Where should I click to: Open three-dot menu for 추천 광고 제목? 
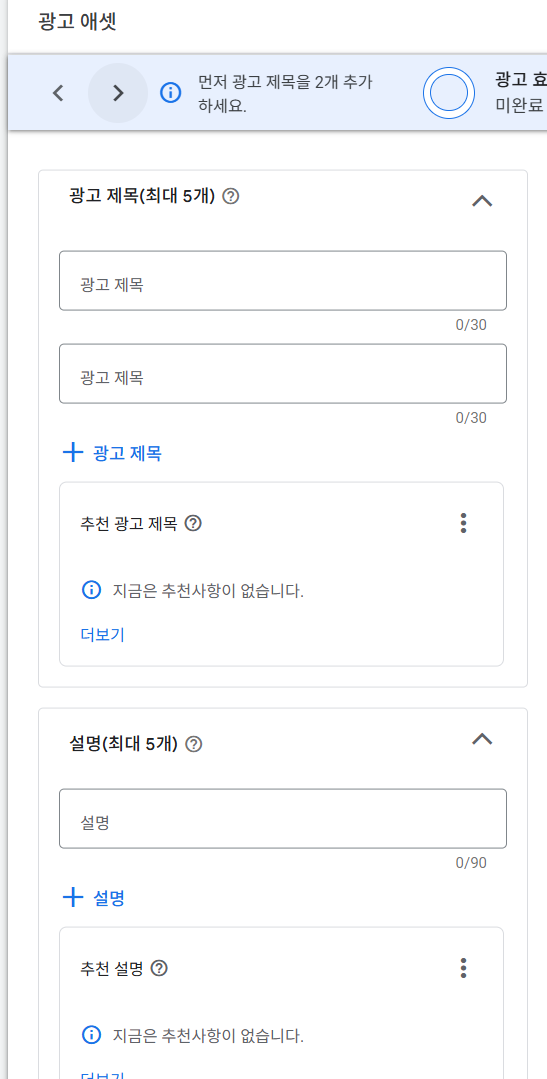tap(463, 523)
